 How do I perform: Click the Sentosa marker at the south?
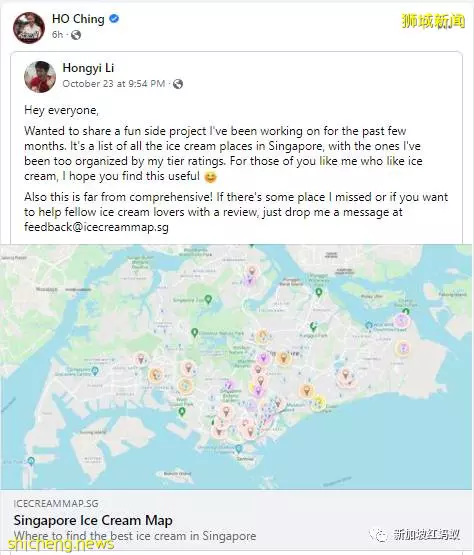pyautogui.click(x=239, y=449)
